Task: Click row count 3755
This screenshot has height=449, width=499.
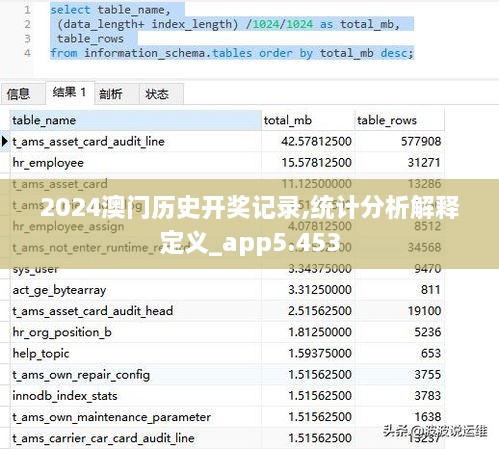Action: (x=428, y=375)
